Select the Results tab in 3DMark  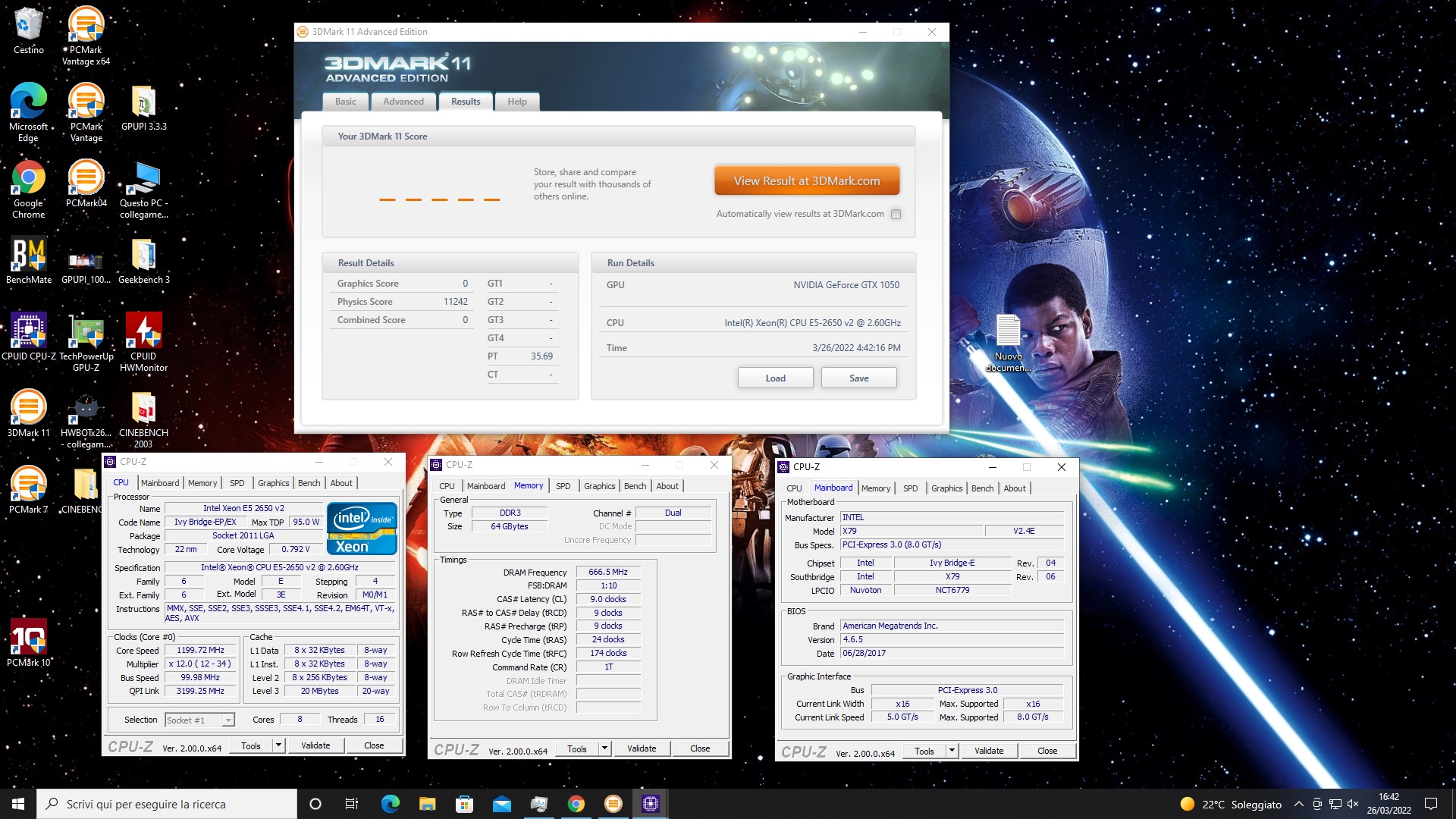(466, 102)
